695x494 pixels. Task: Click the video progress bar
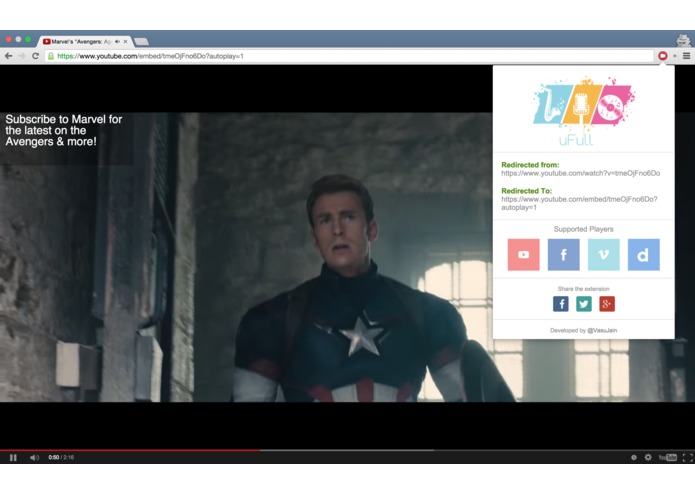[348, 450]
